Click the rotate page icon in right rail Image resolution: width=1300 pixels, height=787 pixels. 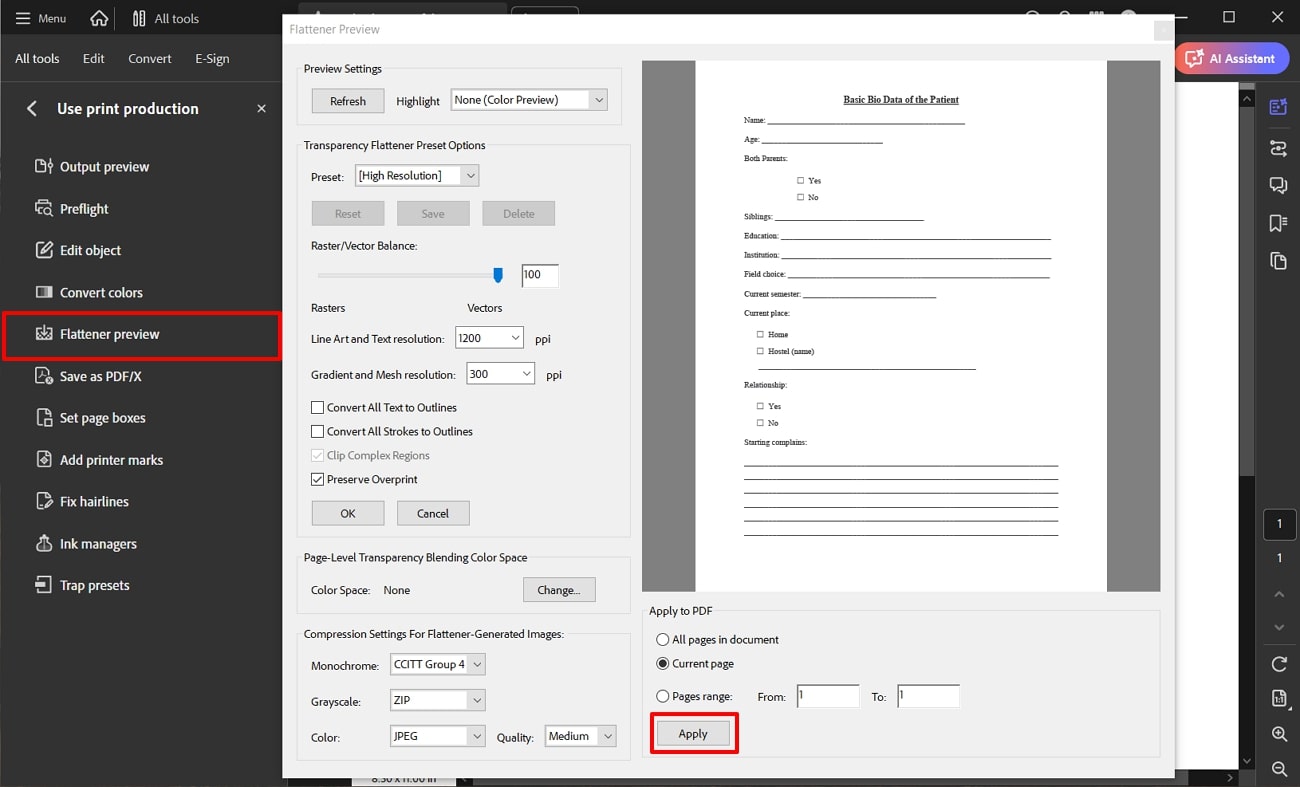(1279, 664)
